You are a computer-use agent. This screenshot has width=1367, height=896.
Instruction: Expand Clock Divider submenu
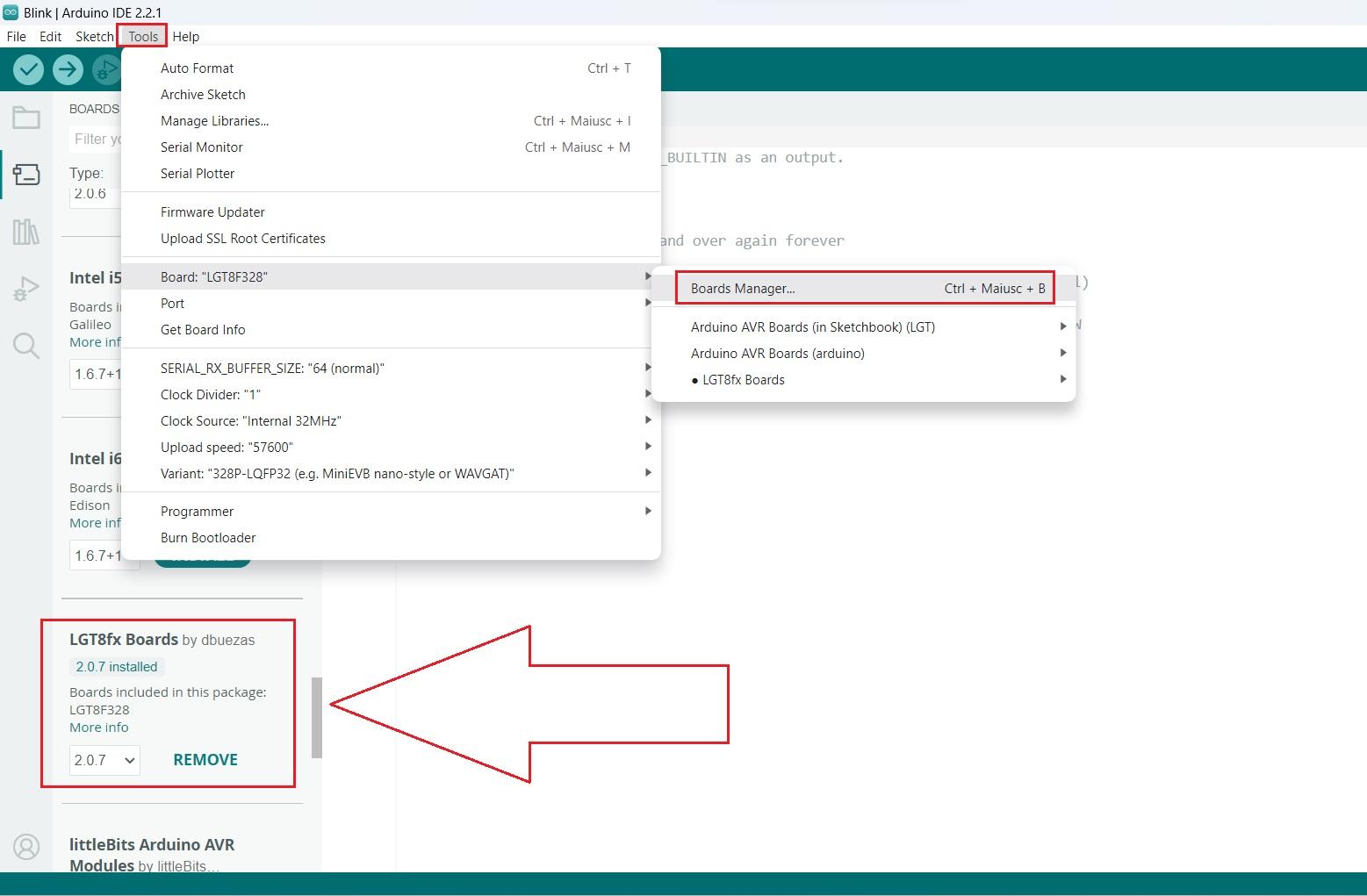coord(391,394)
